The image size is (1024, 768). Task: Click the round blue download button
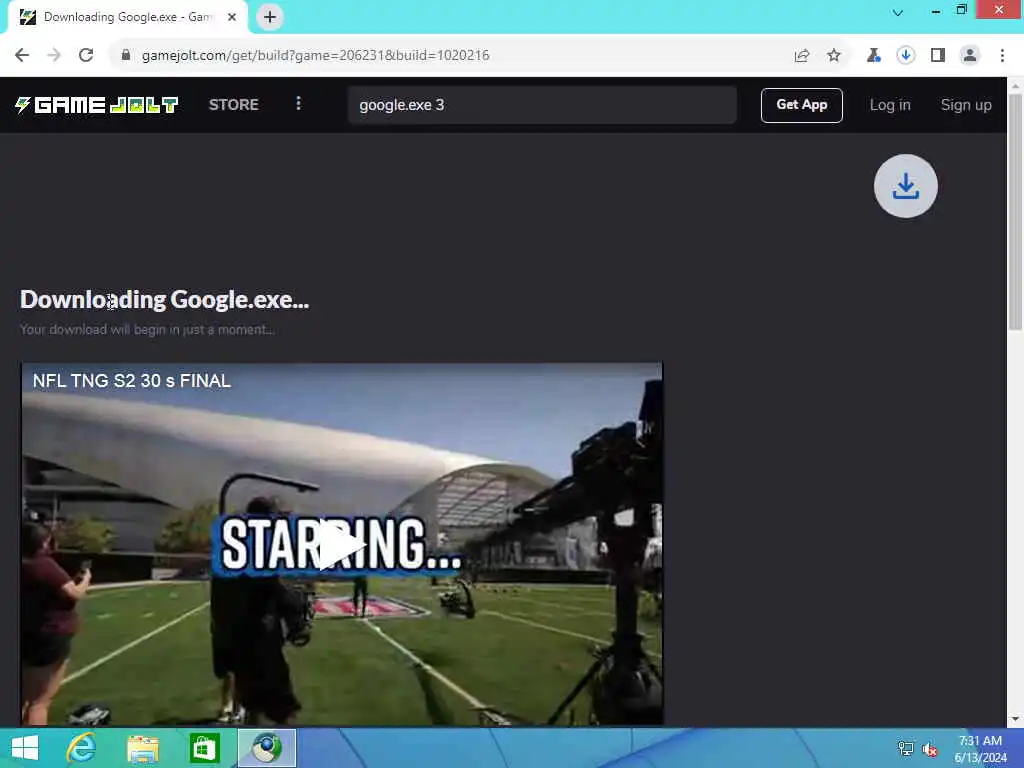click(x=906, y=186)
